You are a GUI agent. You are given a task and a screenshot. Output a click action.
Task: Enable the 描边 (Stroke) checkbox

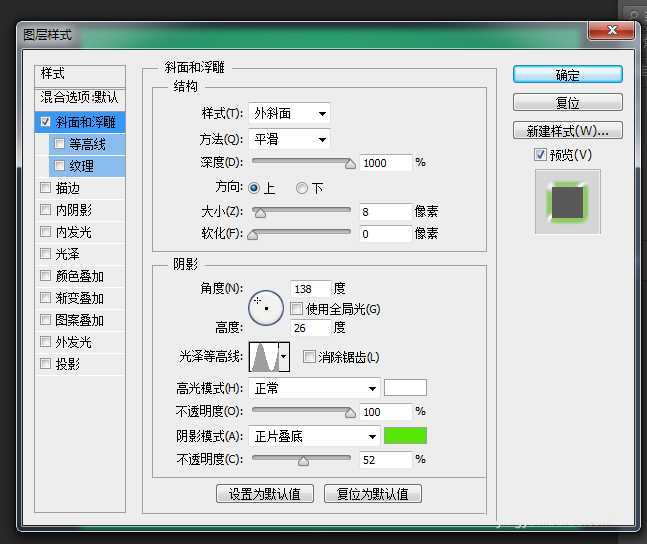[x=44, y=188]
